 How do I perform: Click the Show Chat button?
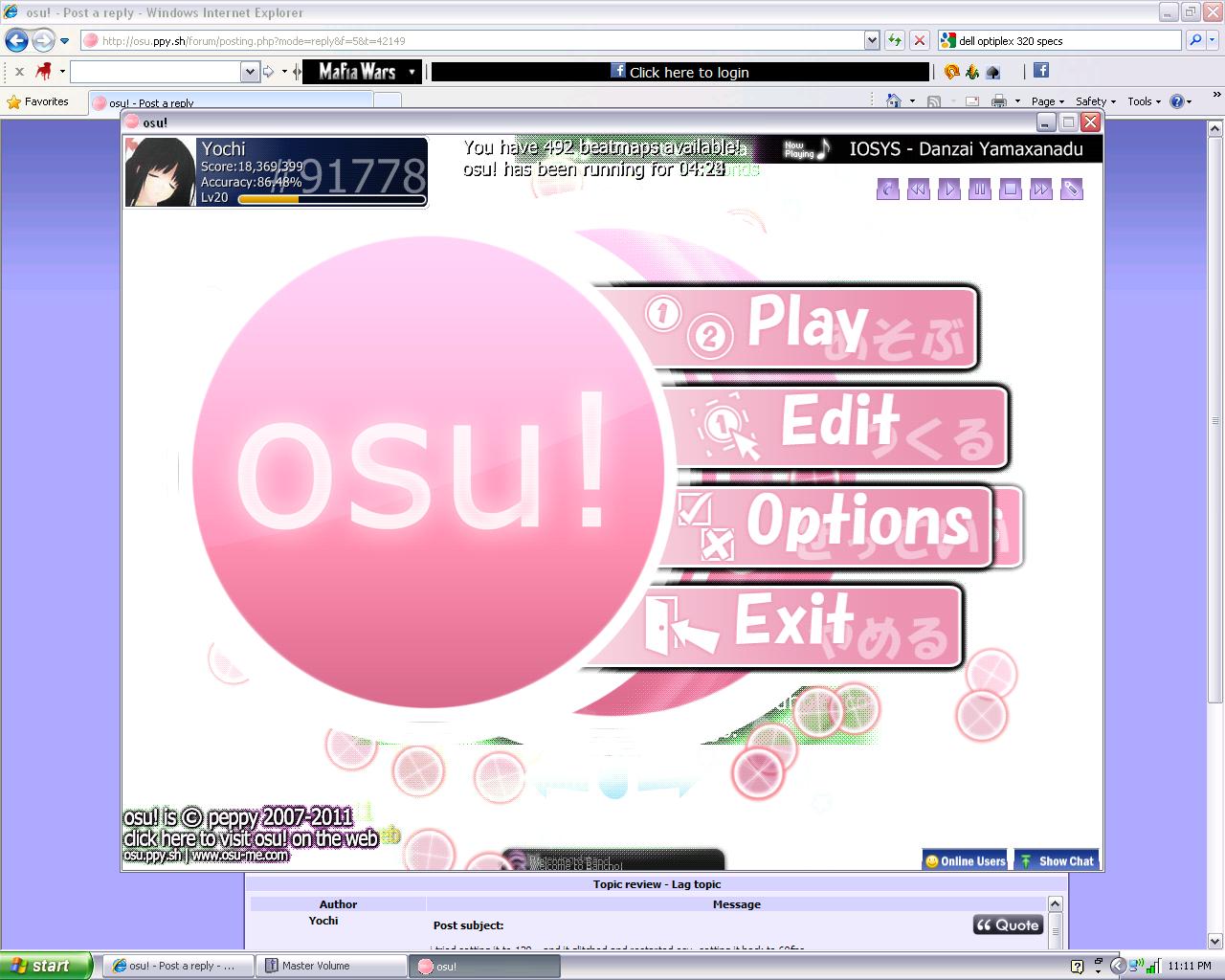coord(1056,860)
